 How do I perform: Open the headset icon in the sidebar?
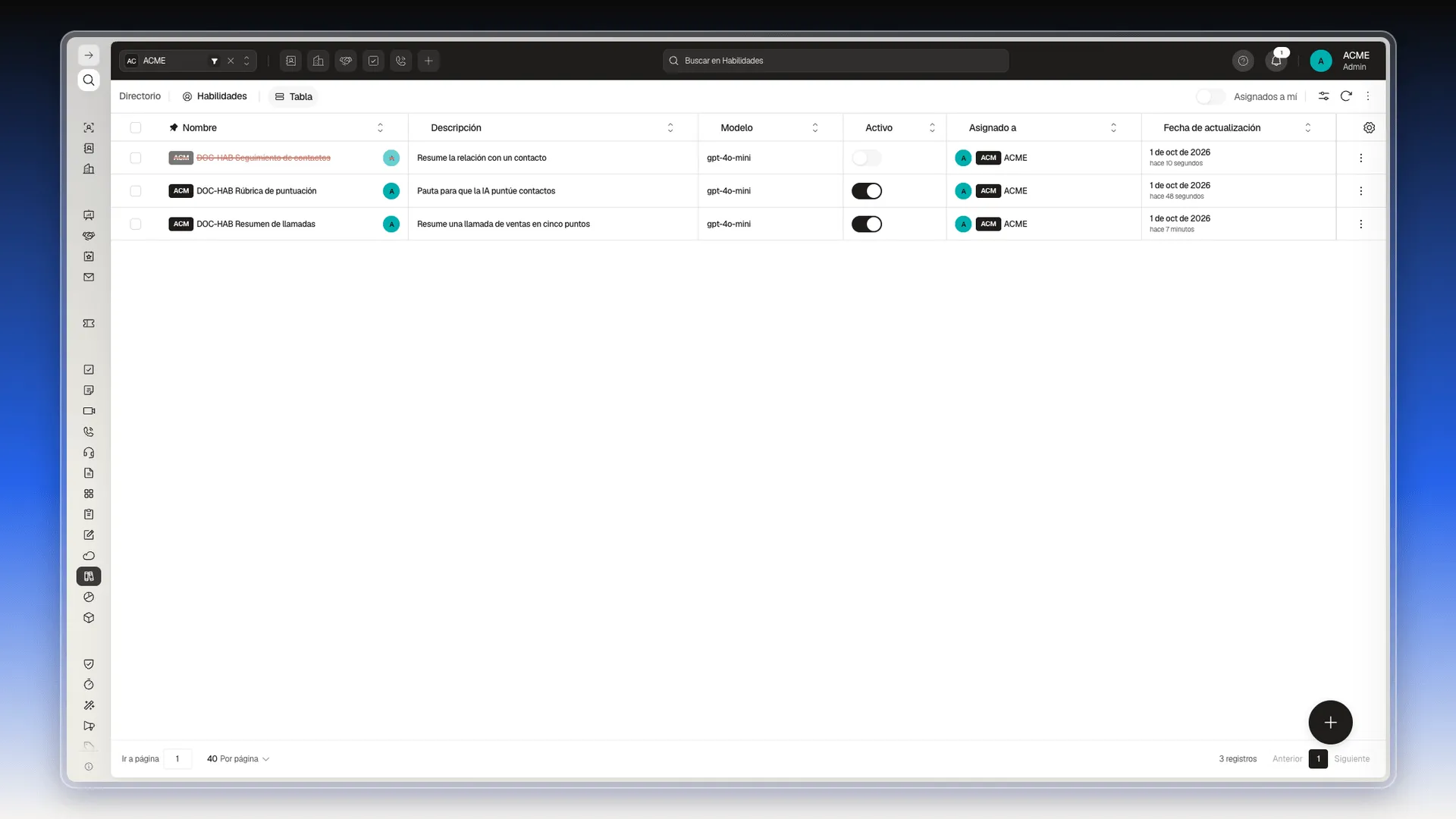(x=89, y=453)
